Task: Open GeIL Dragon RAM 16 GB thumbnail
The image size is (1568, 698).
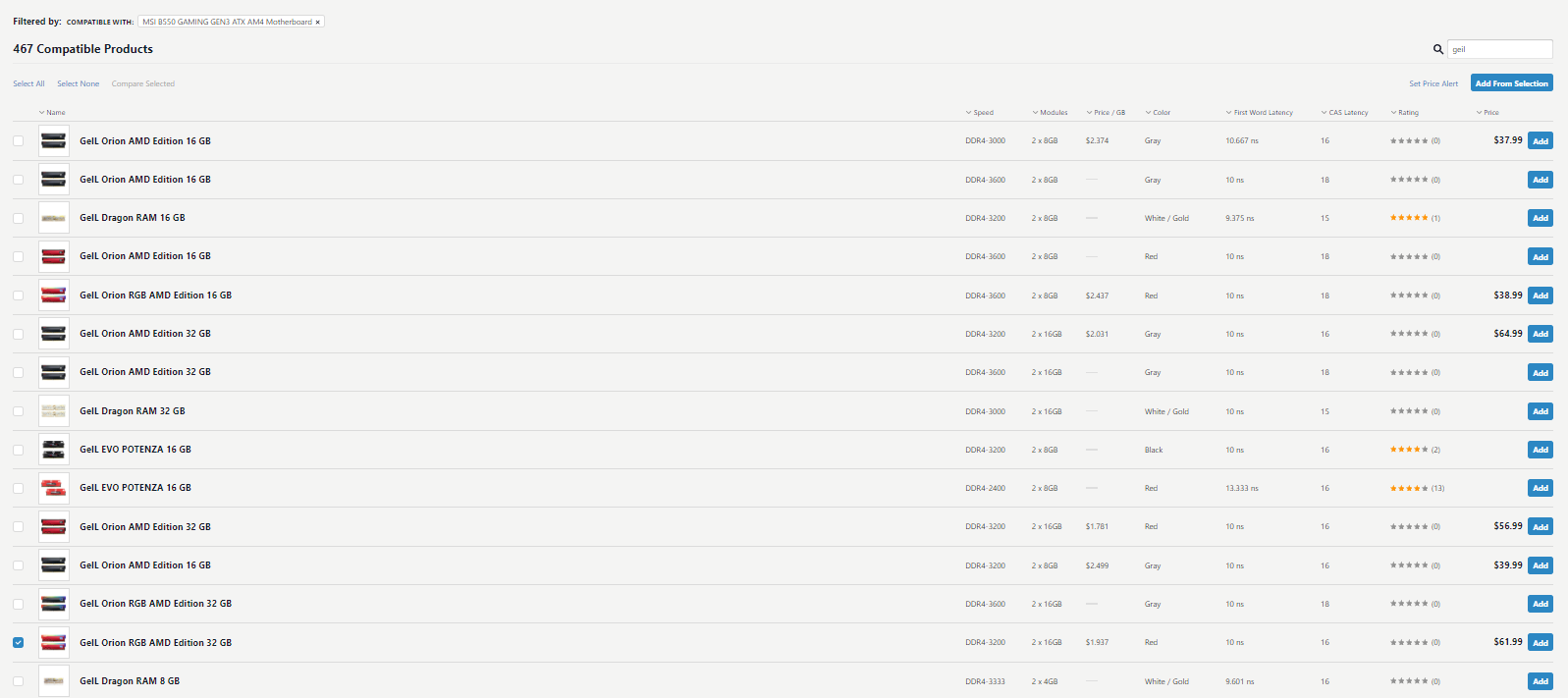Action: pyautogui.click(x=54, y=218)
